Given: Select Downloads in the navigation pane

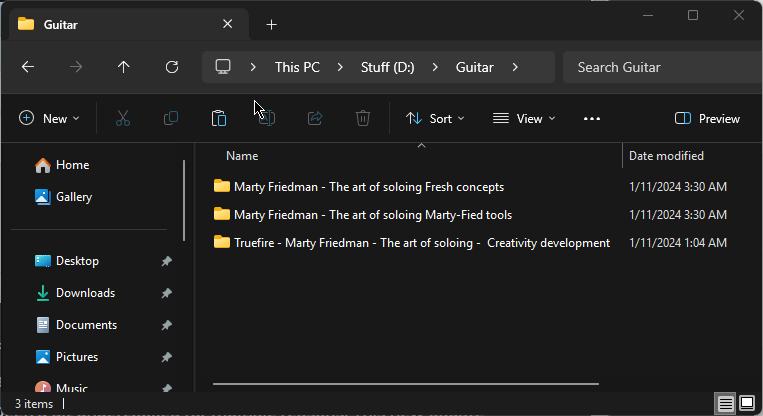Looking at the screenshot, I should [x=85, y=293].
